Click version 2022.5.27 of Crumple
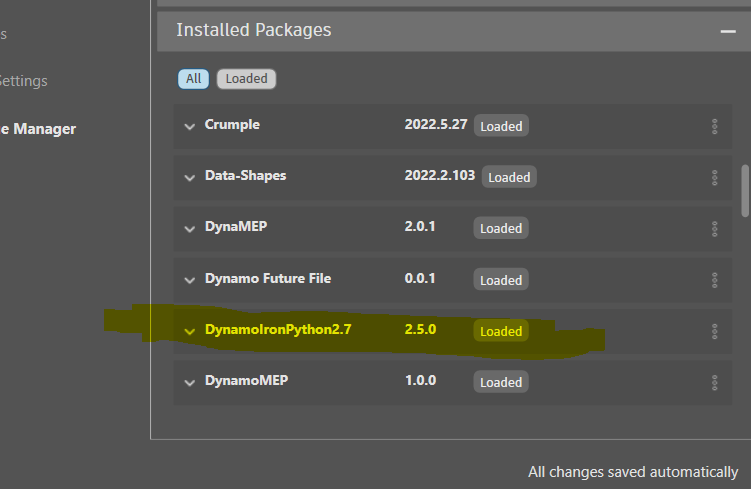Image resolution: width=751 pixels, height=489 pixels. tap(436, 125)
